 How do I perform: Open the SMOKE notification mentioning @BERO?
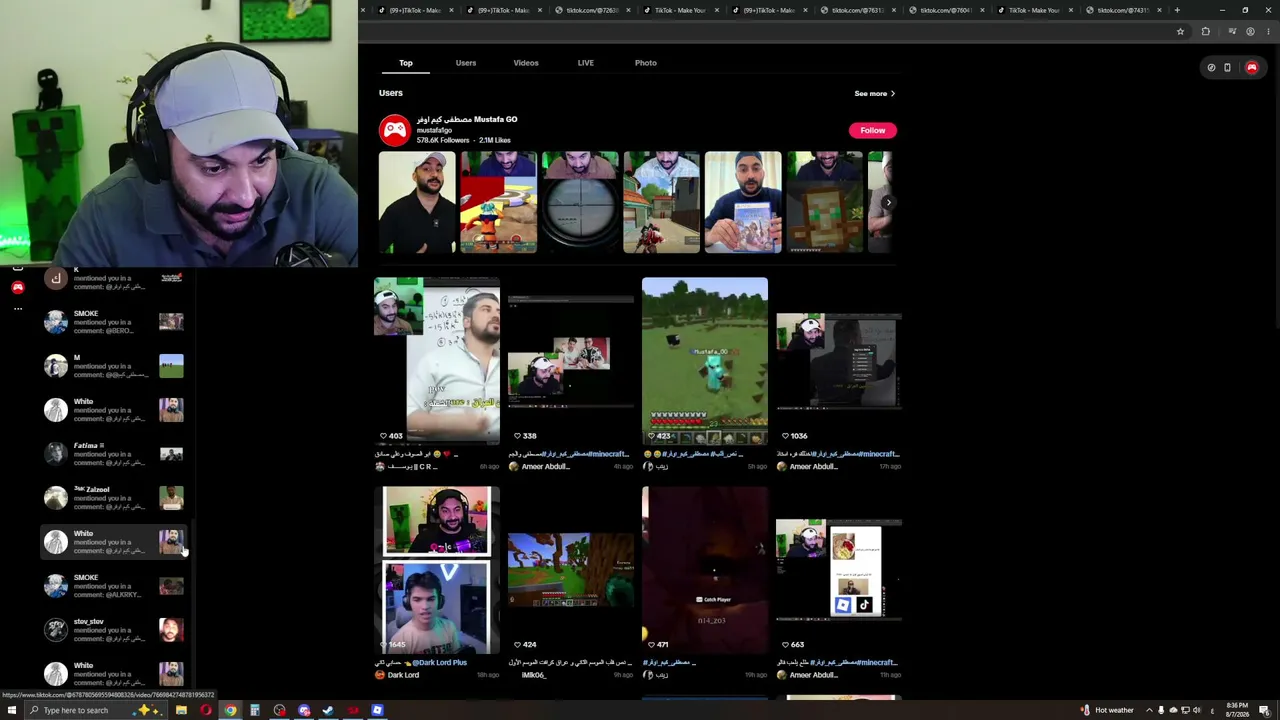113,322
